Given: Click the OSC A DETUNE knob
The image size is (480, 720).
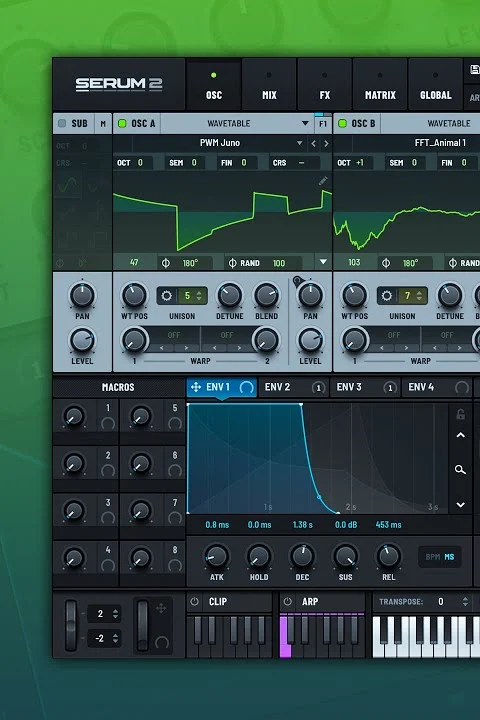Looking at the screenshot, I should [x=229, y=295].
